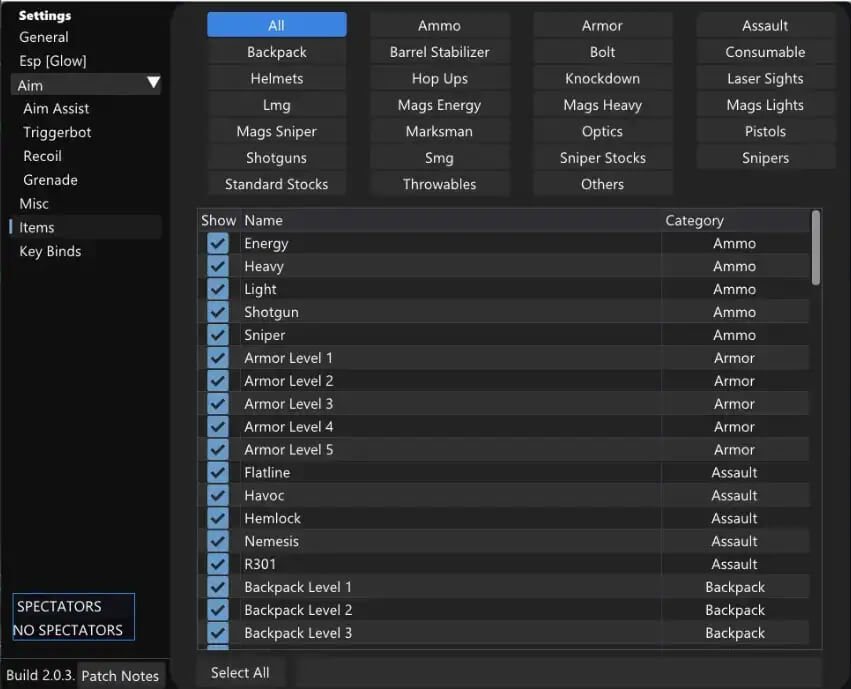The height and width of the screenshot is (689, 851).
Task: Collapse the Aim section triangle arrow
Action: [153, 84]
